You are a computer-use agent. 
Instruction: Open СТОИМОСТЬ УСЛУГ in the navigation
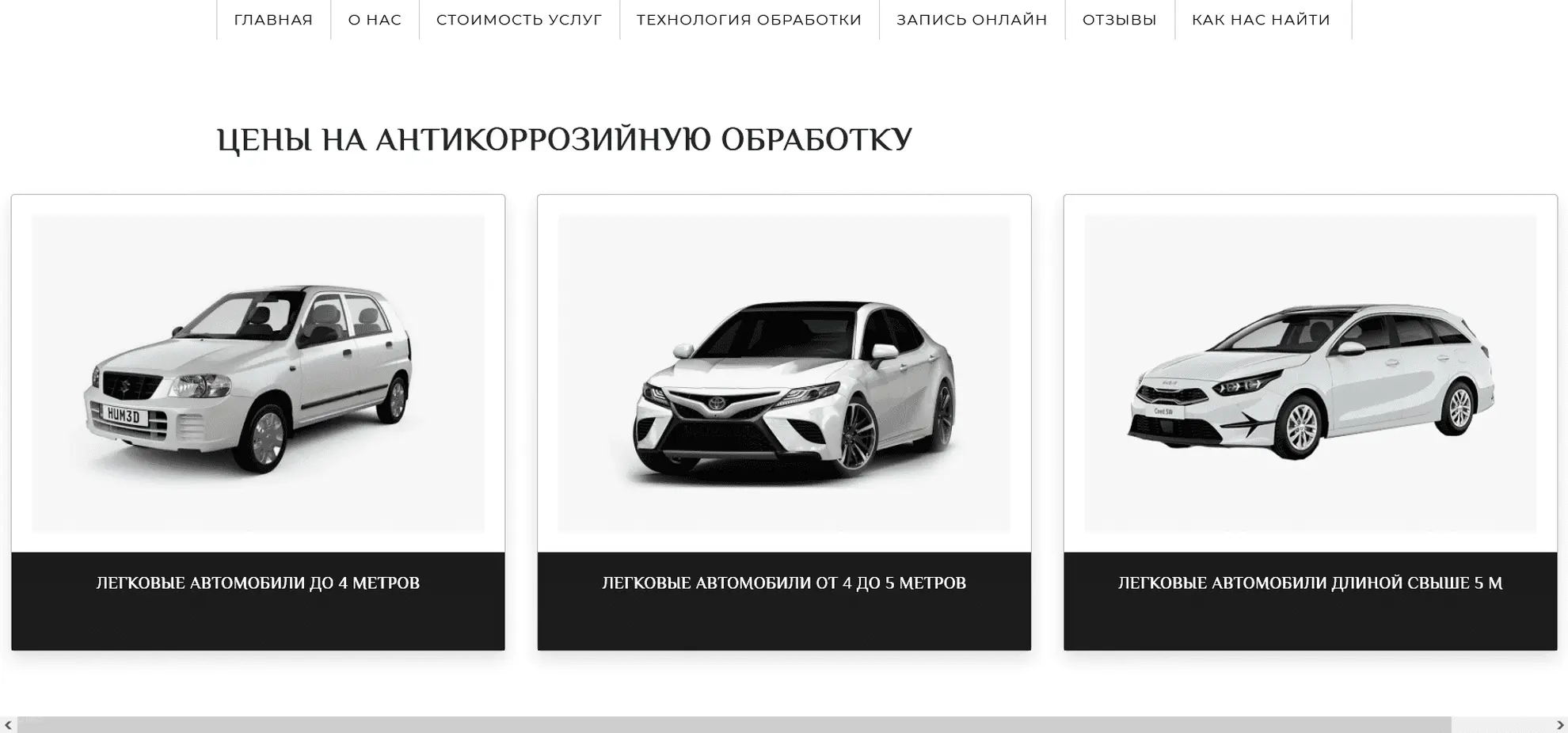coord(519,20)
